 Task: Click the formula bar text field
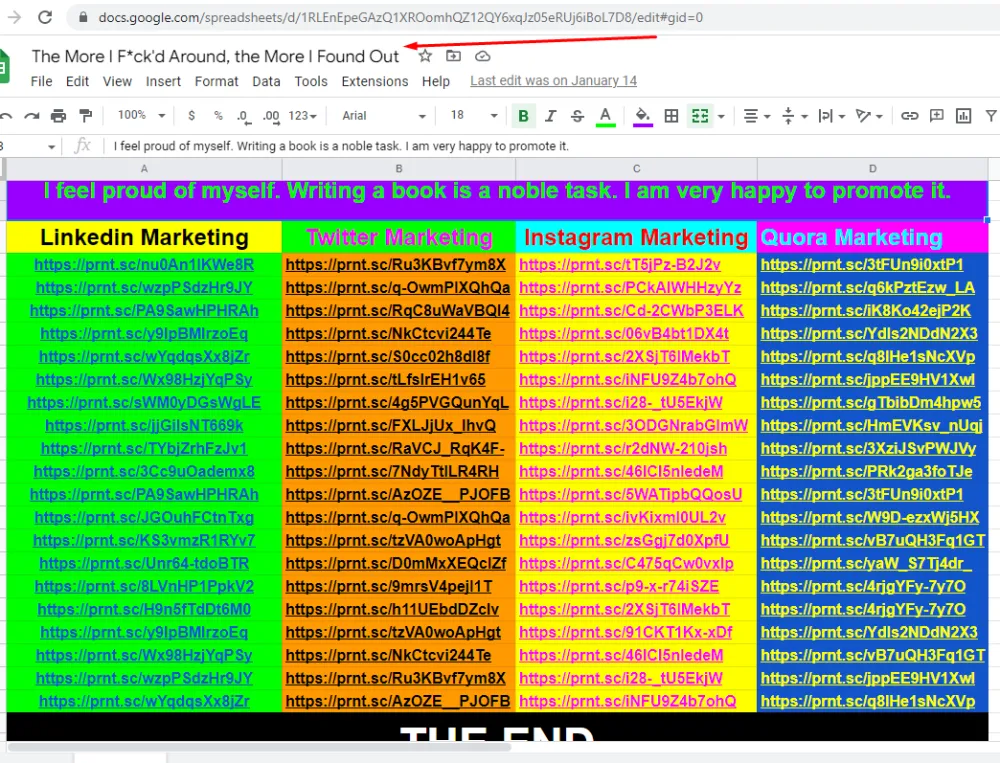click(500, 146)
